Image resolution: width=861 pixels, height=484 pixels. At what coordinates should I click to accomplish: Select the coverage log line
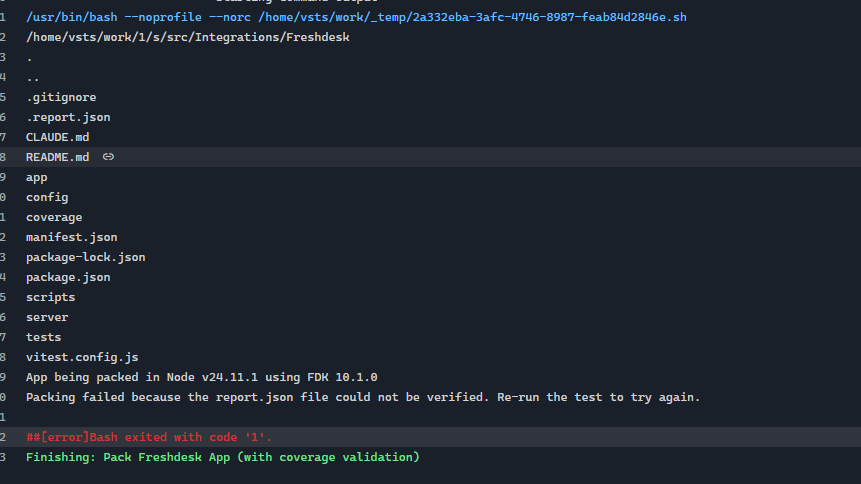[x=54, y=217]
